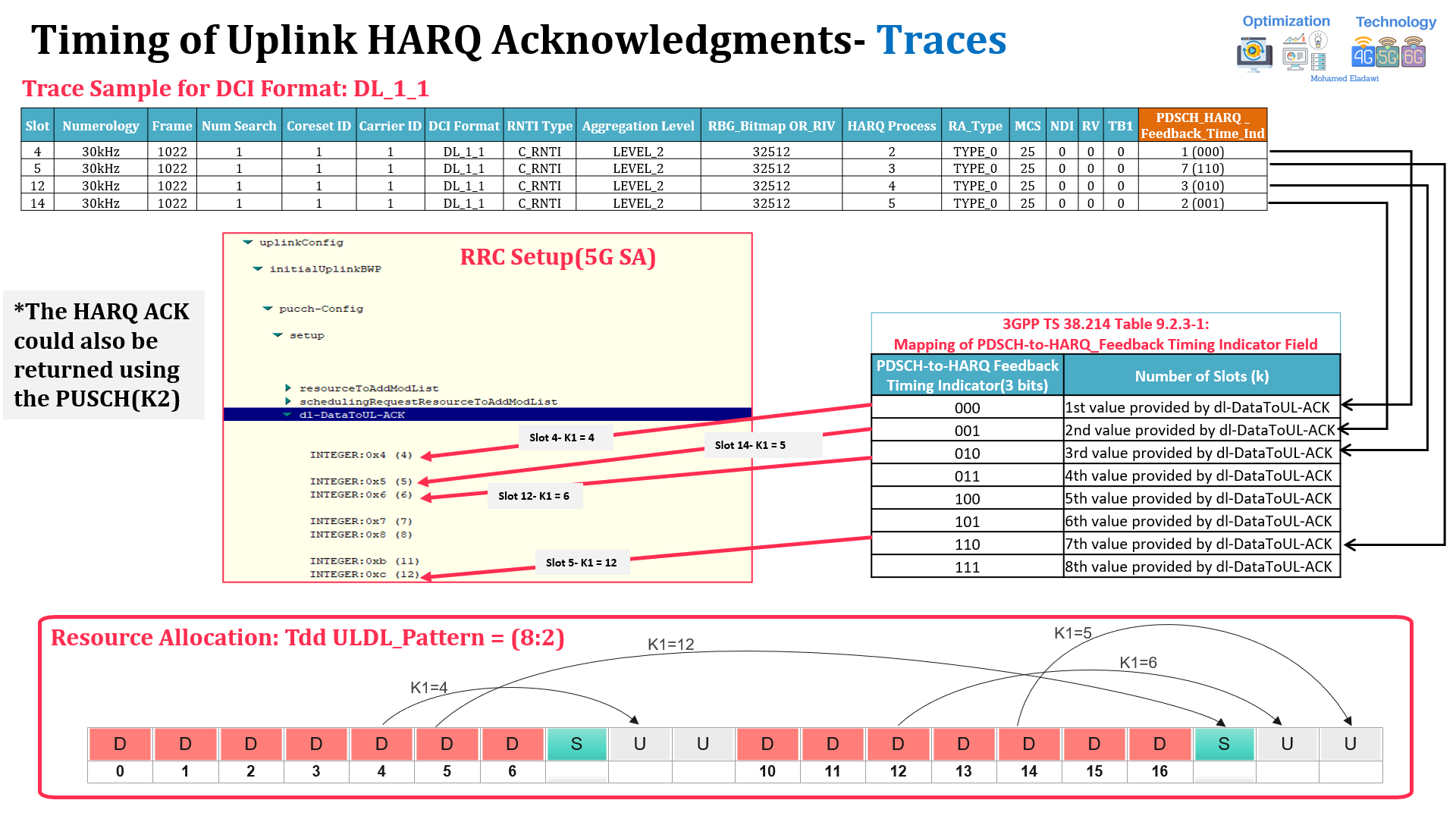Click the Optimization gear-and-play monitor icon
This screenshot has height=819, width=1456.
click(1255, 52)
